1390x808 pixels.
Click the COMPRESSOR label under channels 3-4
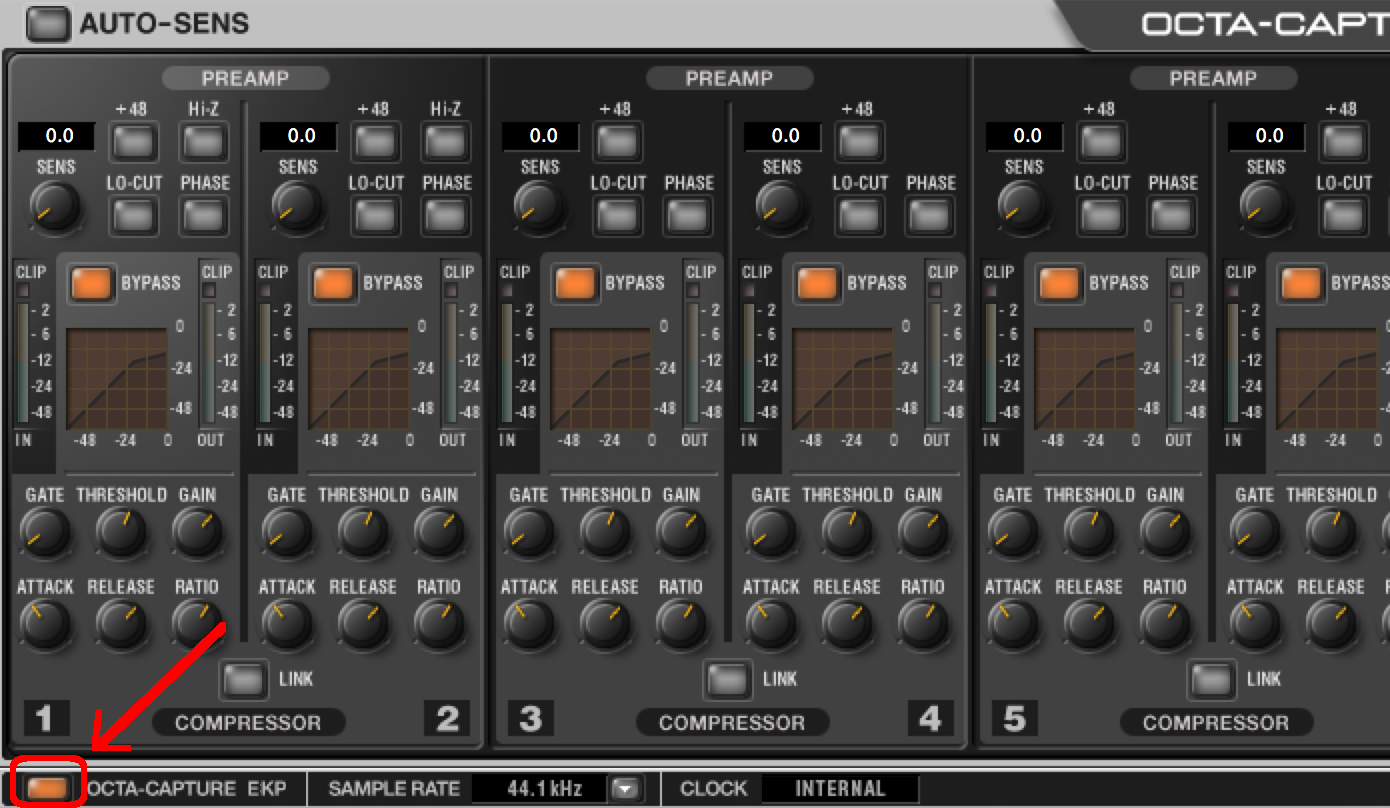(732, 722)
